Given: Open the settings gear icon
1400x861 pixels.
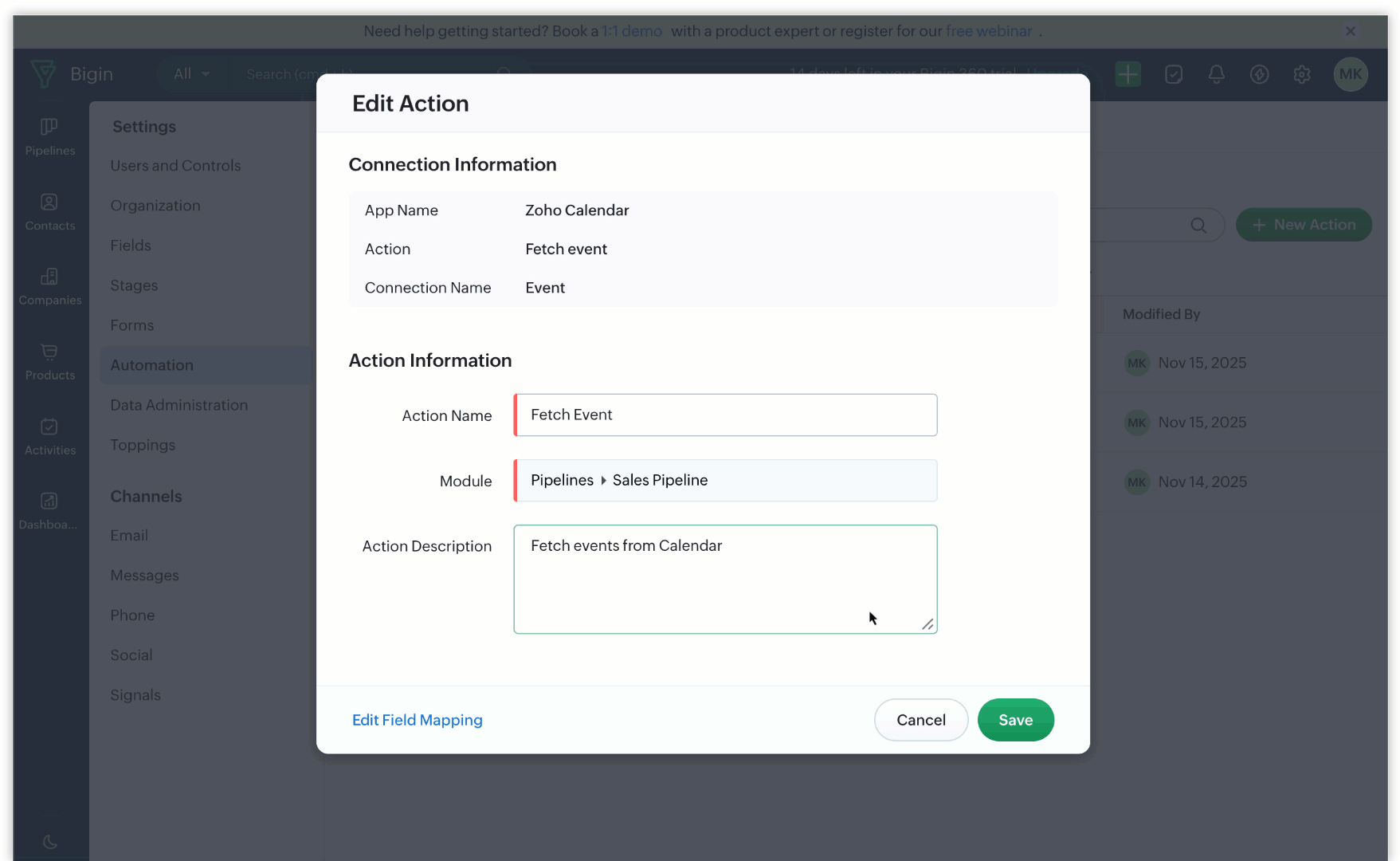Looking at the screenshot, I should click(1302, 74).
